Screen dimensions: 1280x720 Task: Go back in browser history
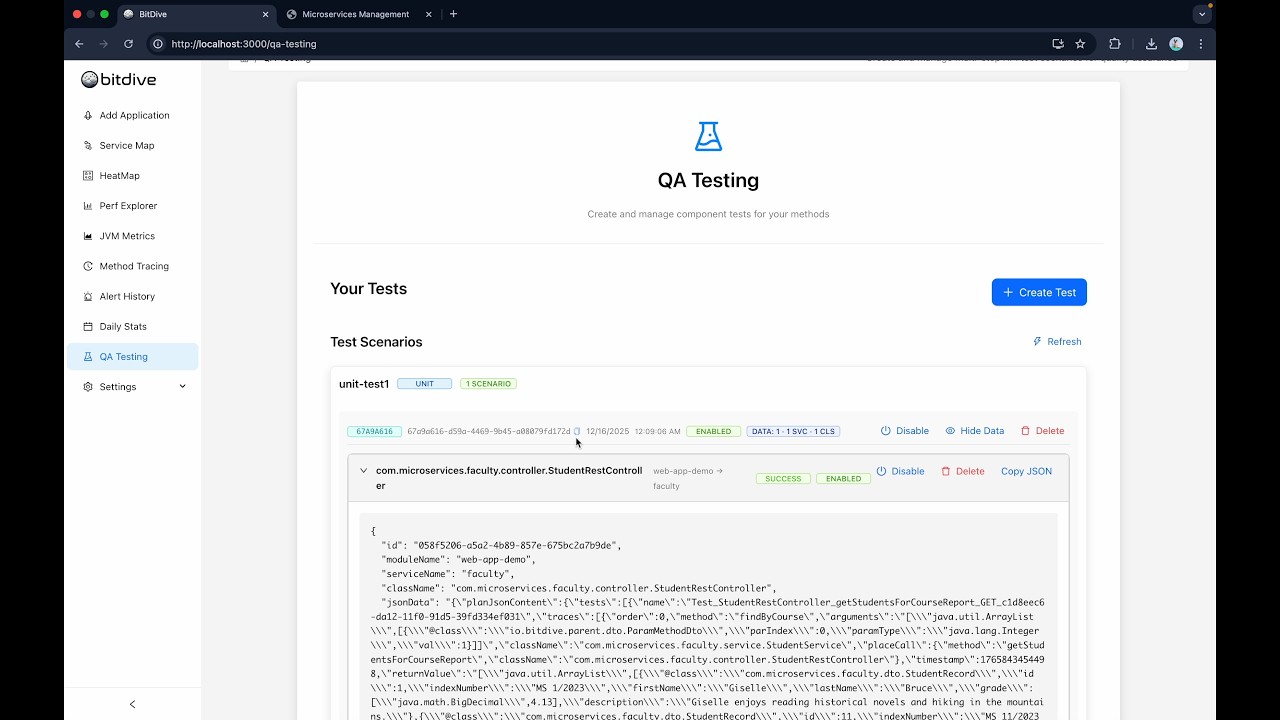[x=79, y=44]
